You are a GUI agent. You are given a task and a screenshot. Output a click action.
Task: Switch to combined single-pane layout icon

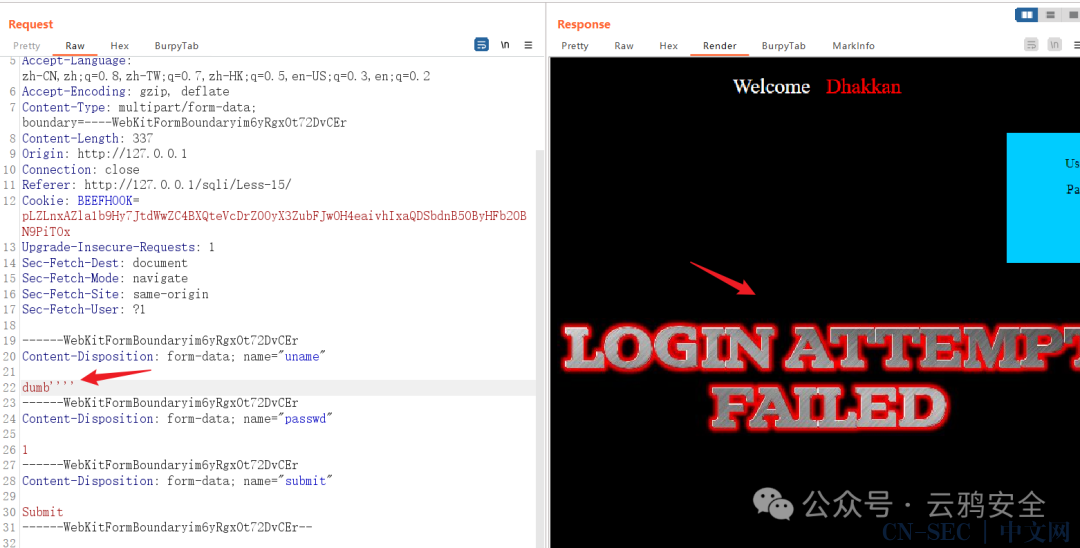point(1072,14)
